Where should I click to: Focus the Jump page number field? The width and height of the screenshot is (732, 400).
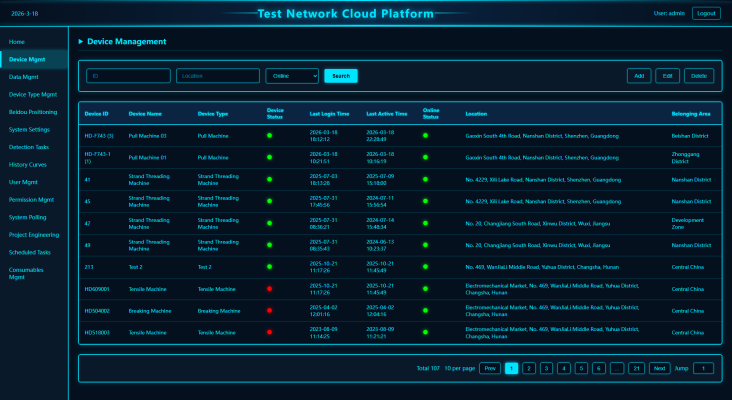click(x=704, y=368)
